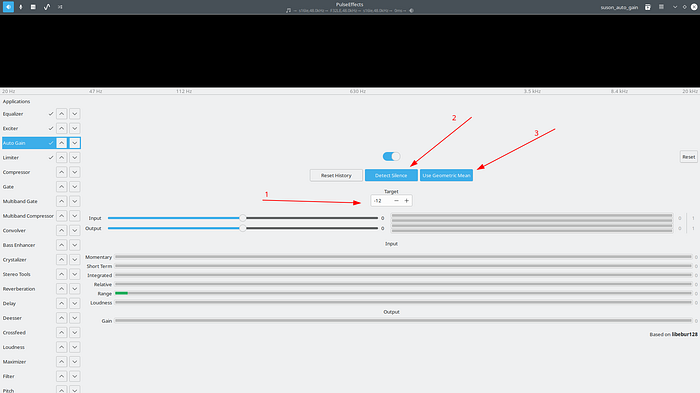Move Exciter down in the list
This screenshot has height=393, width=700.
coord(75,128)
